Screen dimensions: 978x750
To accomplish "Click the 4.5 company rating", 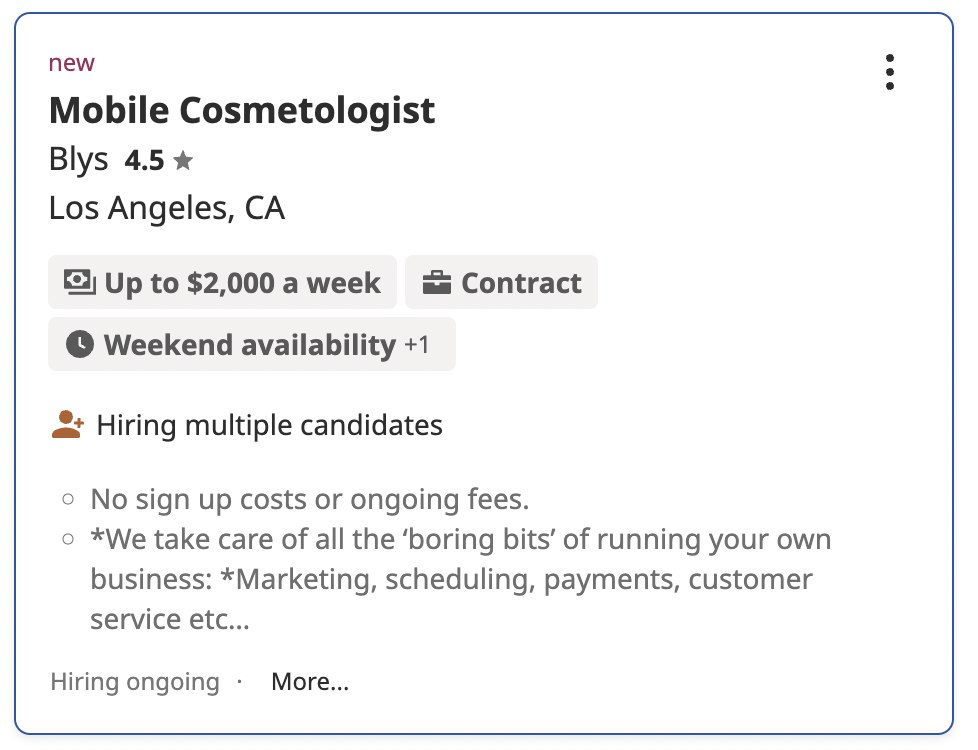I will pos(144,160).
